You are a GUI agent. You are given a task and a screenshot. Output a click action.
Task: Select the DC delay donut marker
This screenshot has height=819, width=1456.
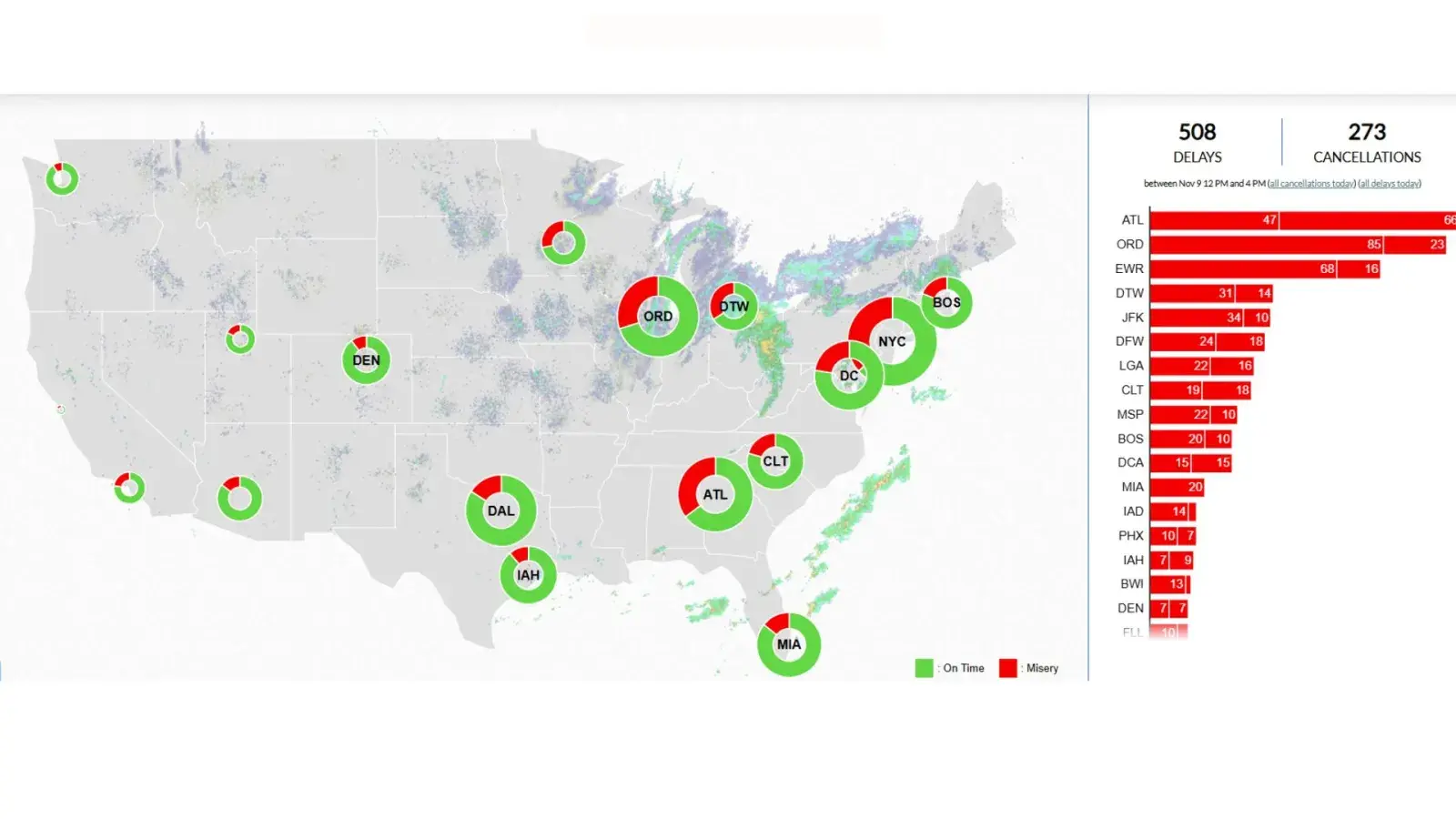pos(849,374)
